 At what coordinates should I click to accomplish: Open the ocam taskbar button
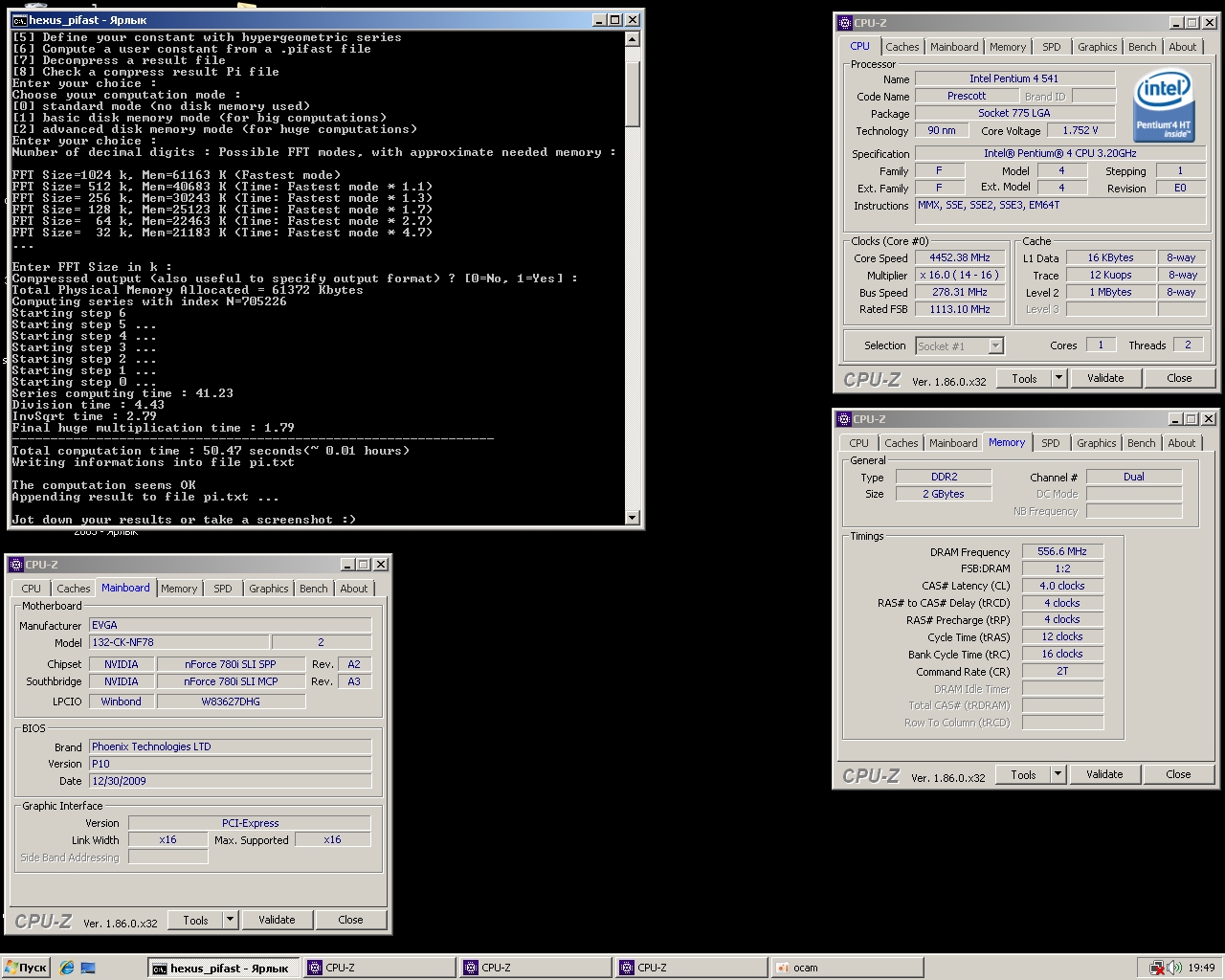[846, 968]
